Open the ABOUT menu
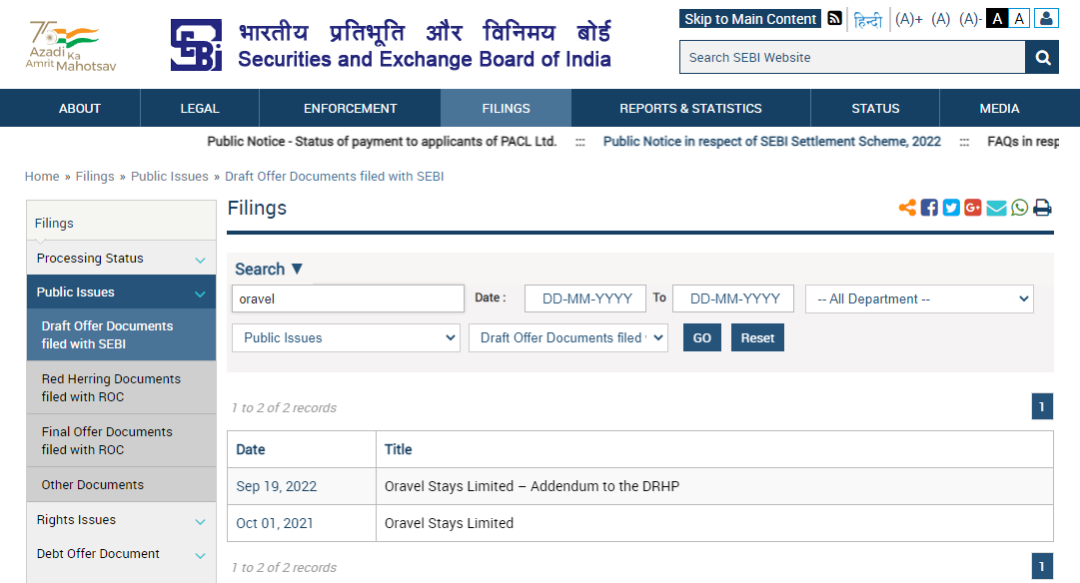Image resolution: width=1080 pixels, height=583 pixels. (x=79, y=108)
